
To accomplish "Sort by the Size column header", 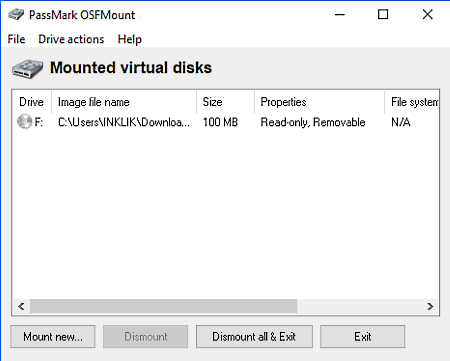I will tap(225, 102).
